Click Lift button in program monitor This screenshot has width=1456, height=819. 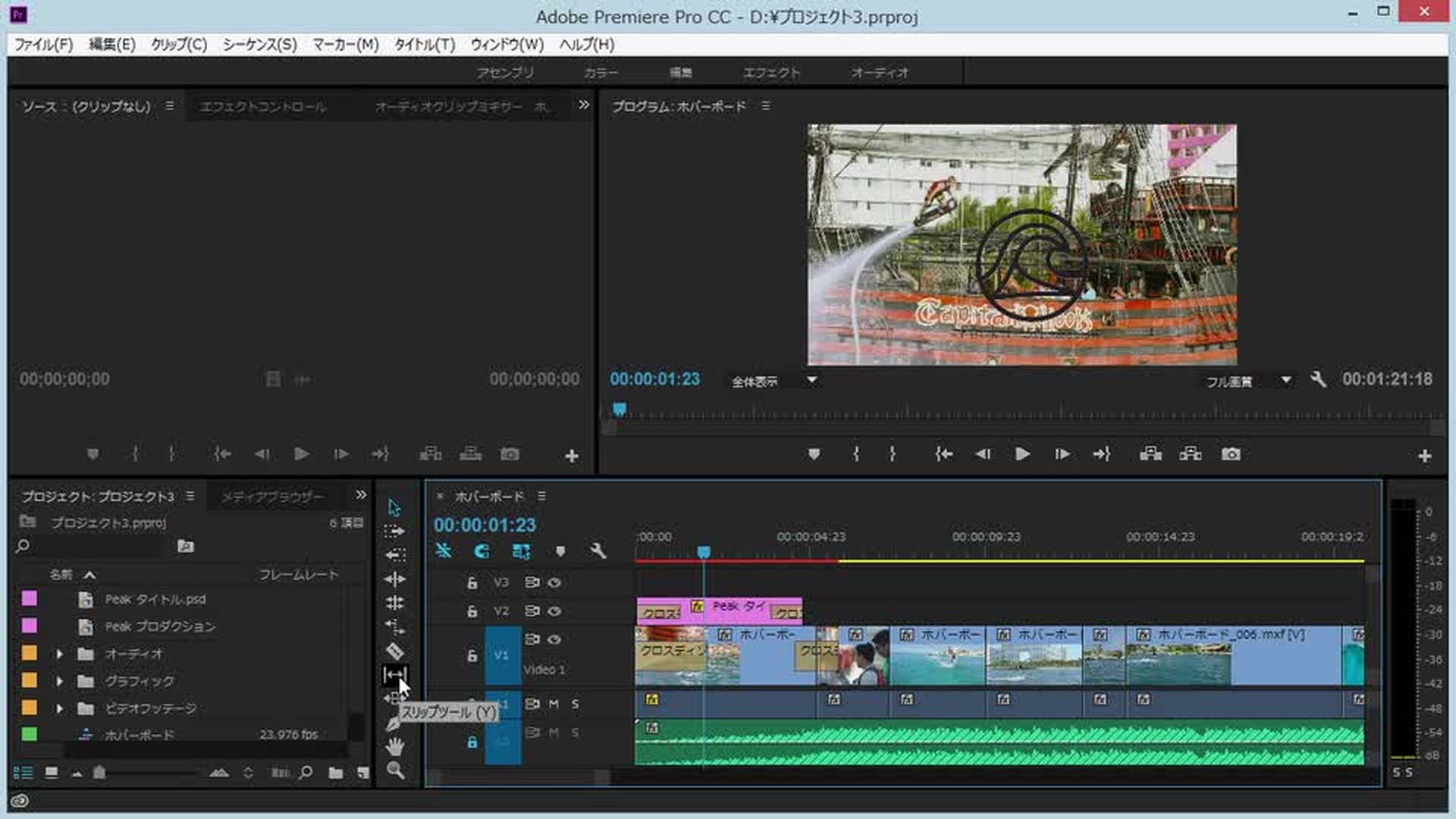(1150, 454)
